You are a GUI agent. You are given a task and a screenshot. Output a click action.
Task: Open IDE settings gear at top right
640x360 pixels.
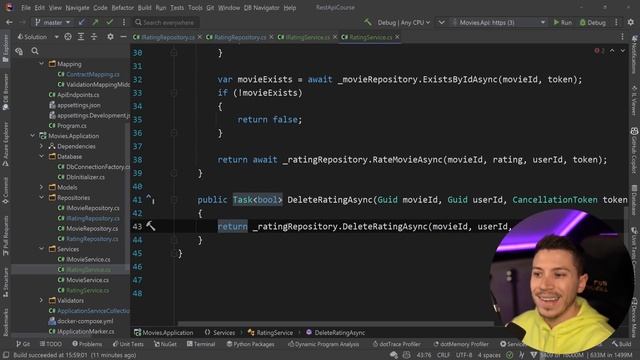631,22
